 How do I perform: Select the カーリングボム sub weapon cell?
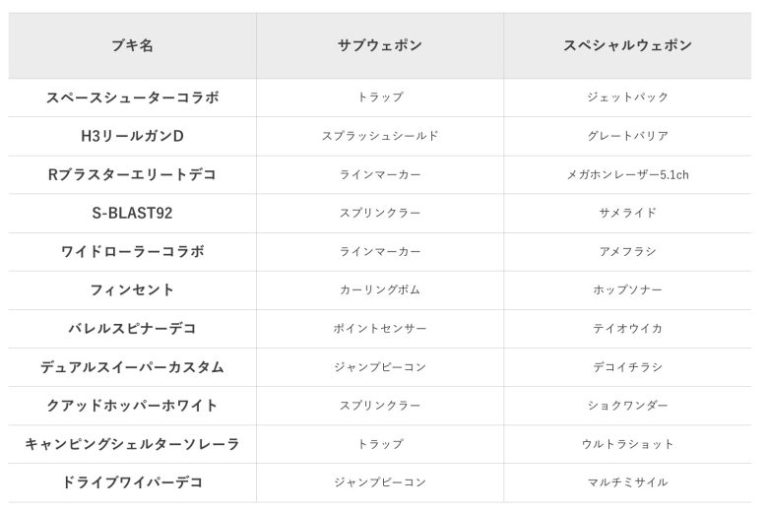coord(380,290)
